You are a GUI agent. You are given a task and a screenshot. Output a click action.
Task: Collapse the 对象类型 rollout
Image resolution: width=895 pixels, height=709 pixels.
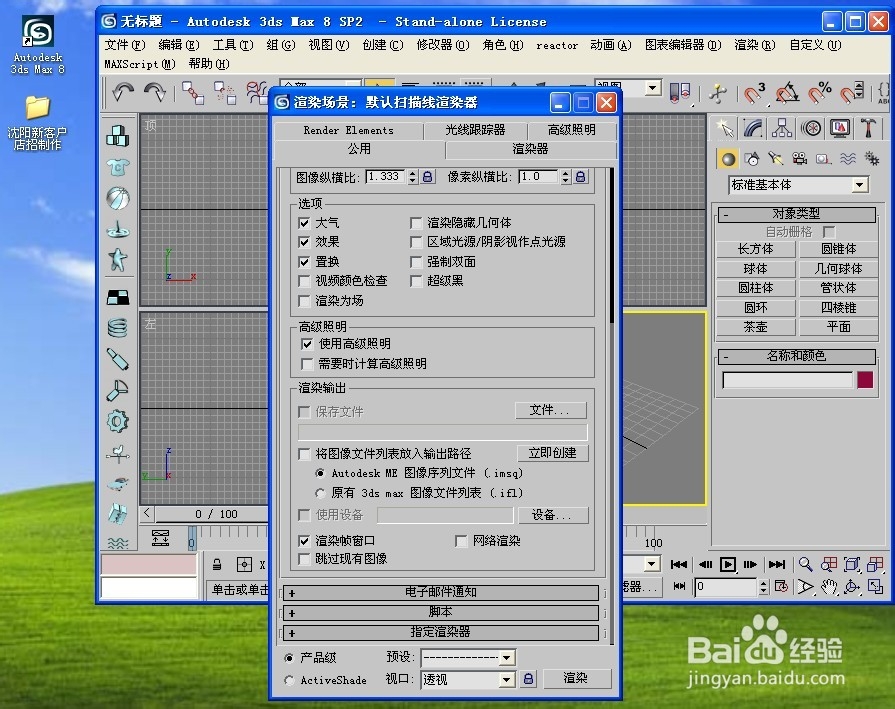click(796, 214)
